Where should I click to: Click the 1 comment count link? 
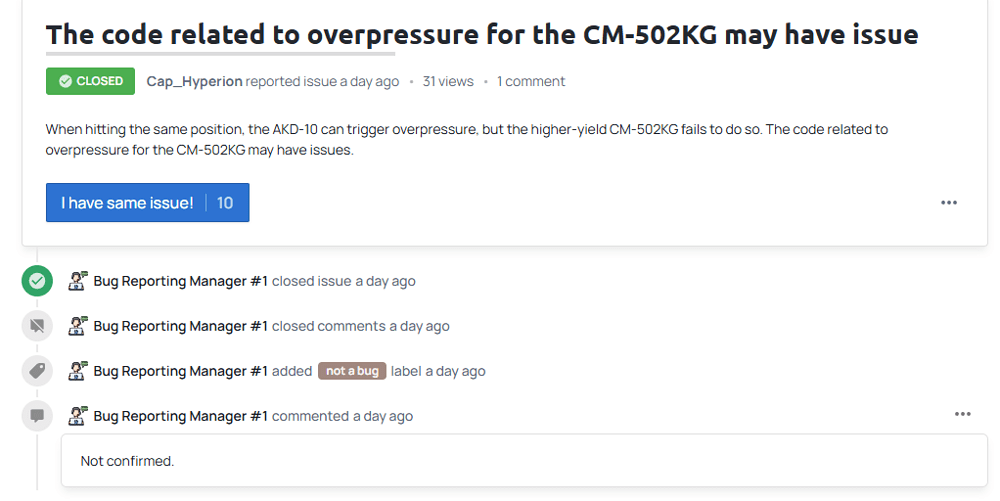coord(531,82)
